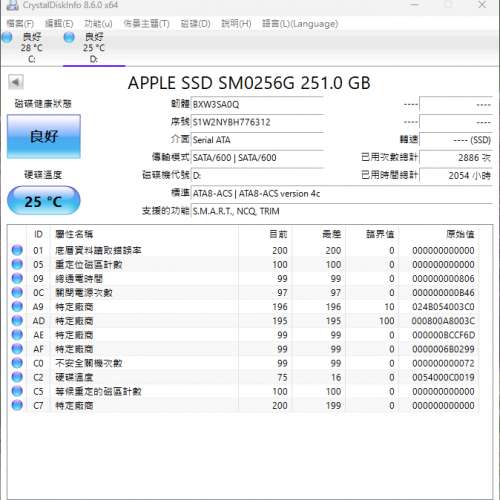The height and width of the screenshot is (500, 500).
Task: Click the firmware field BXW3SA0Q
Action: (257, 105)
